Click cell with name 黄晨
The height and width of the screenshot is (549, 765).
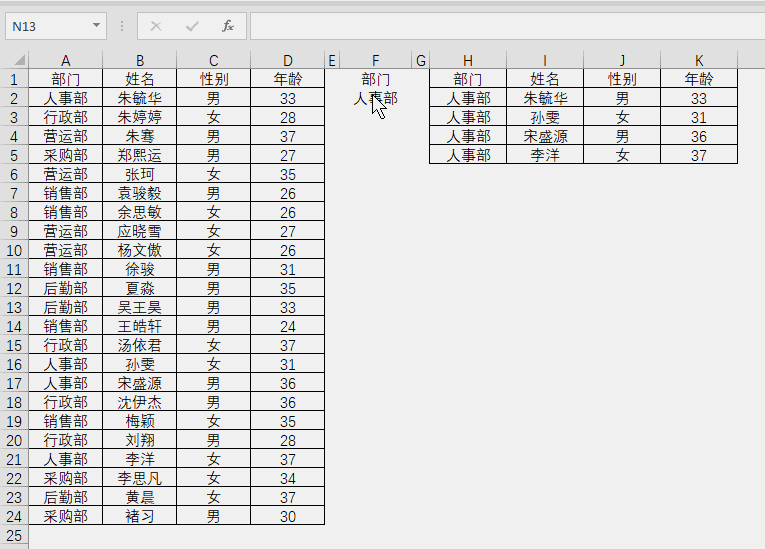tap(140, 497)
